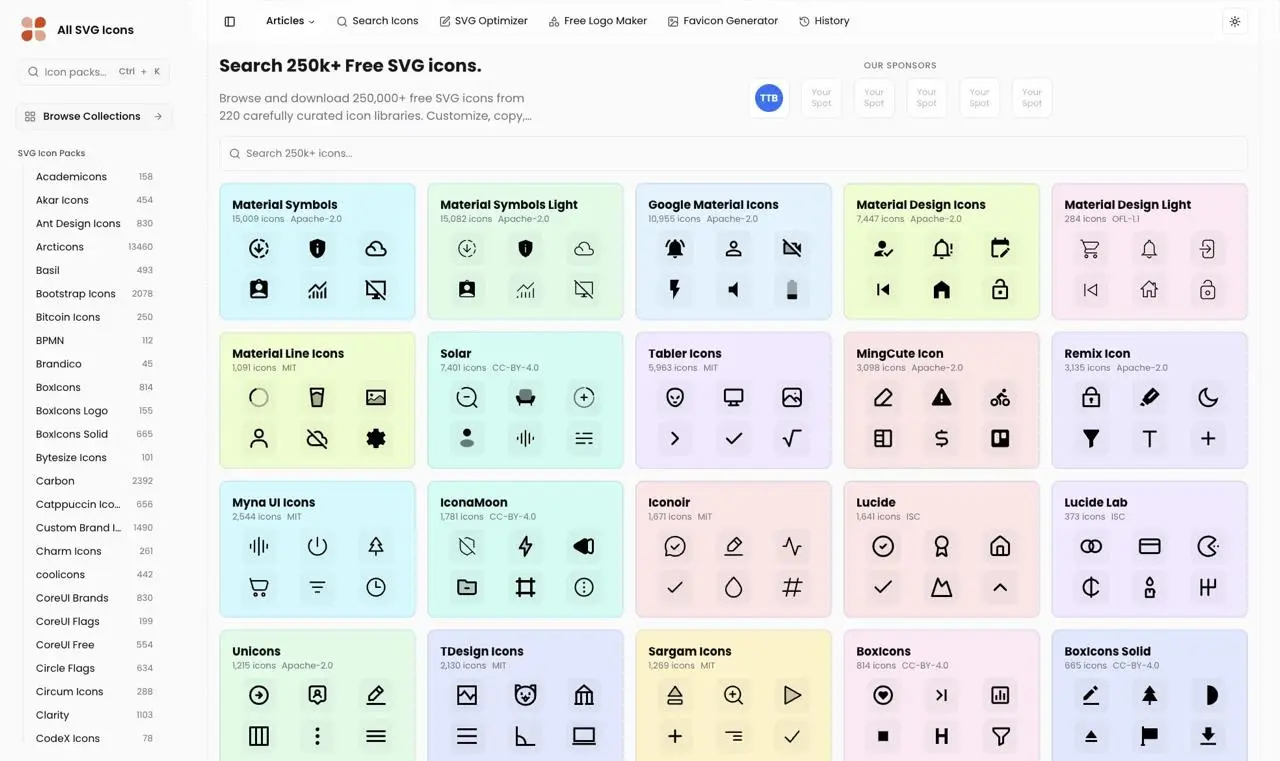Click the first Your Spot sponsor slot

821,98
